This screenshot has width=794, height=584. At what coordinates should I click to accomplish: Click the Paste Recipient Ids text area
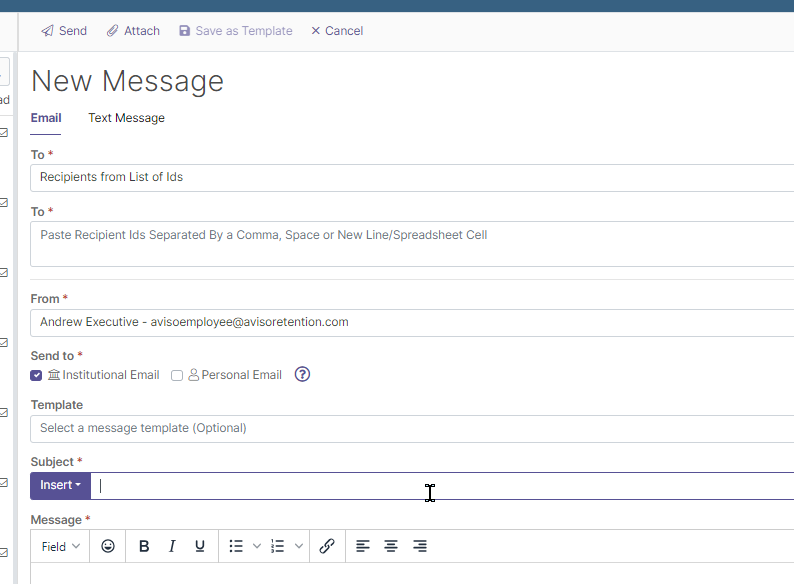(x=412, y=244)
